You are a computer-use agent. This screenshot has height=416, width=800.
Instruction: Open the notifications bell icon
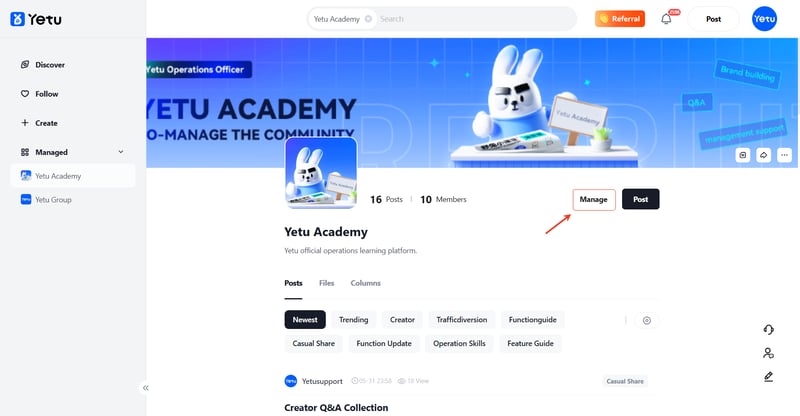(666, 19)
